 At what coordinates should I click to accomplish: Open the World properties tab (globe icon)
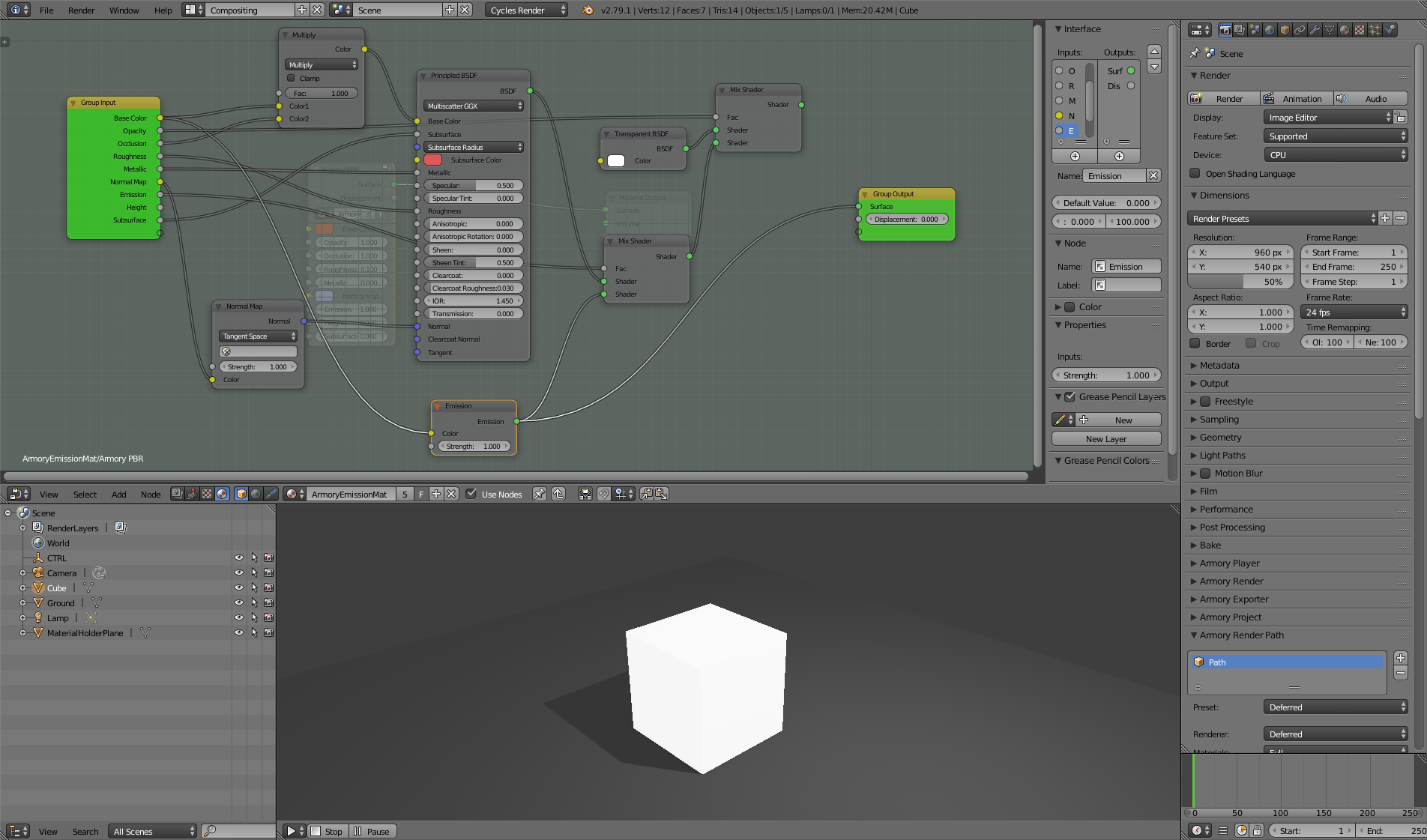pyautogui.click(x=1270, y=30)
